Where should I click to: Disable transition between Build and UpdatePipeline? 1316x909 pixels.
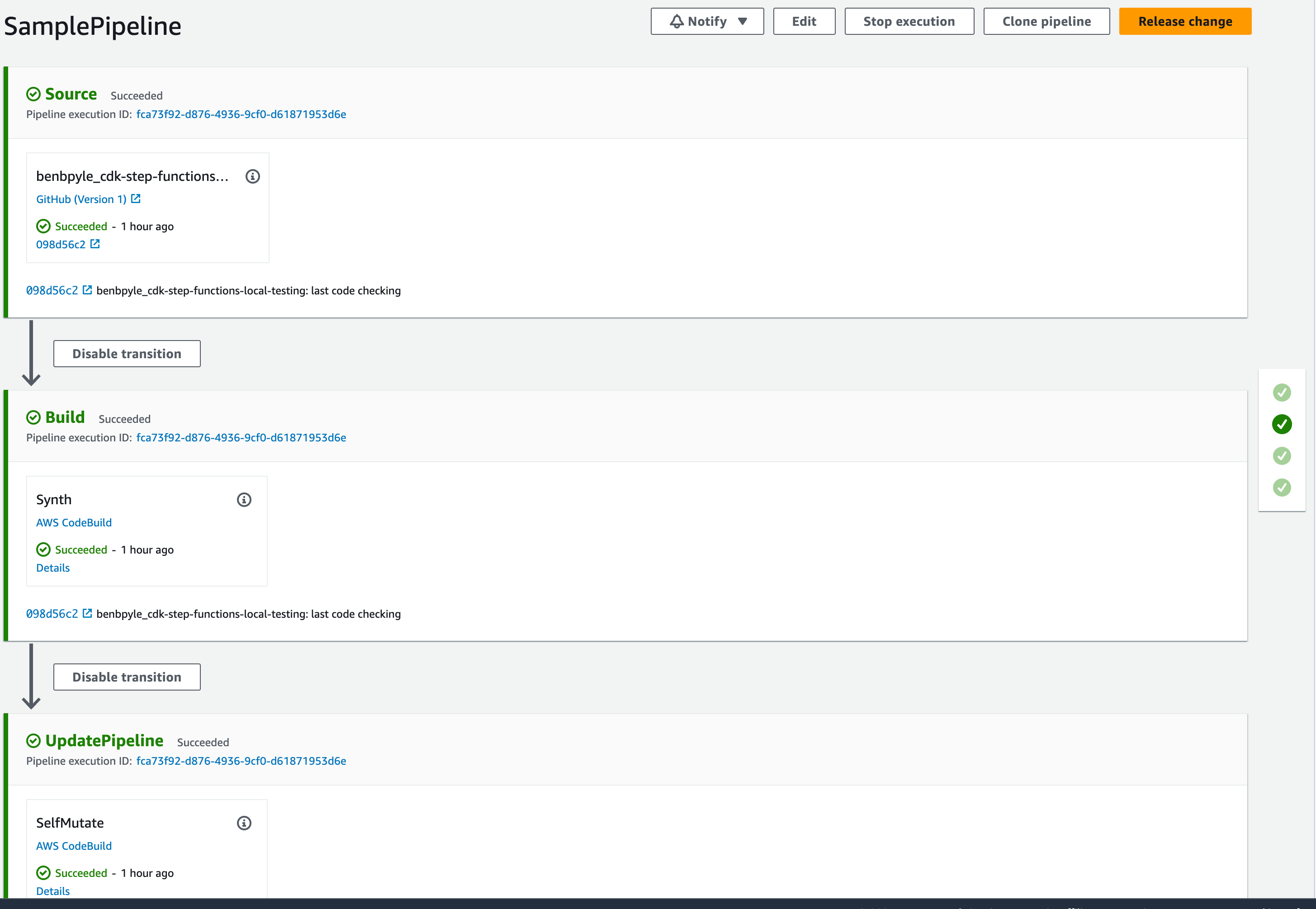coord(127,677)
